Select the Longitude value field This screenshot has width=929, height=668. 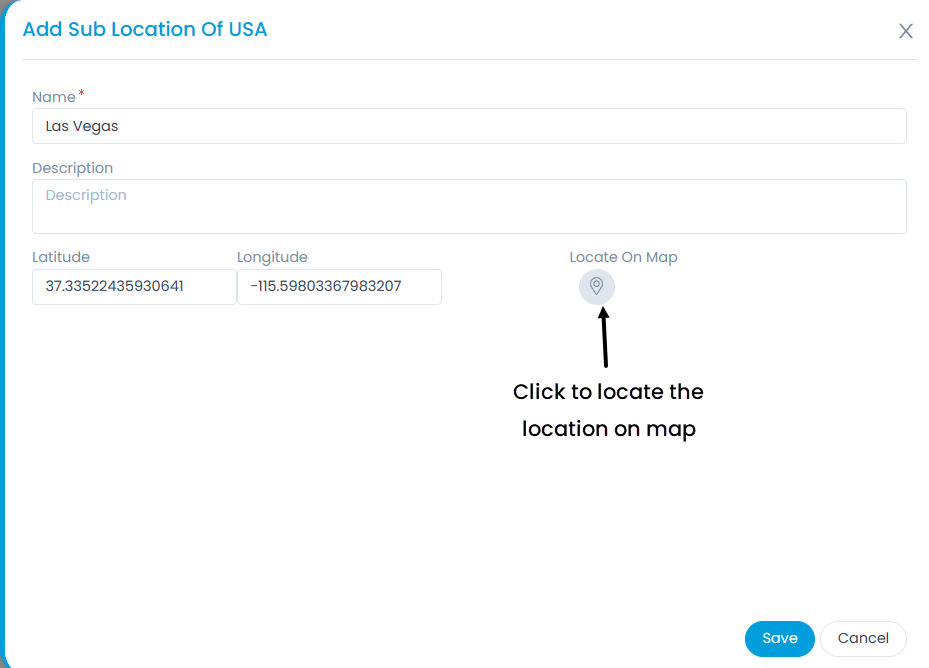point(339,287)
